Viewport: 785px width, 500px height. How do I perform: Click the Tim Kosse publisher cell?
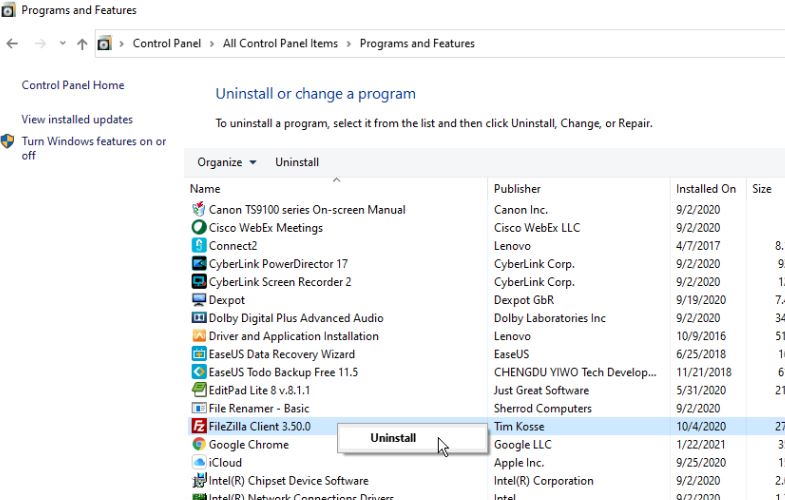click(519, 426)
